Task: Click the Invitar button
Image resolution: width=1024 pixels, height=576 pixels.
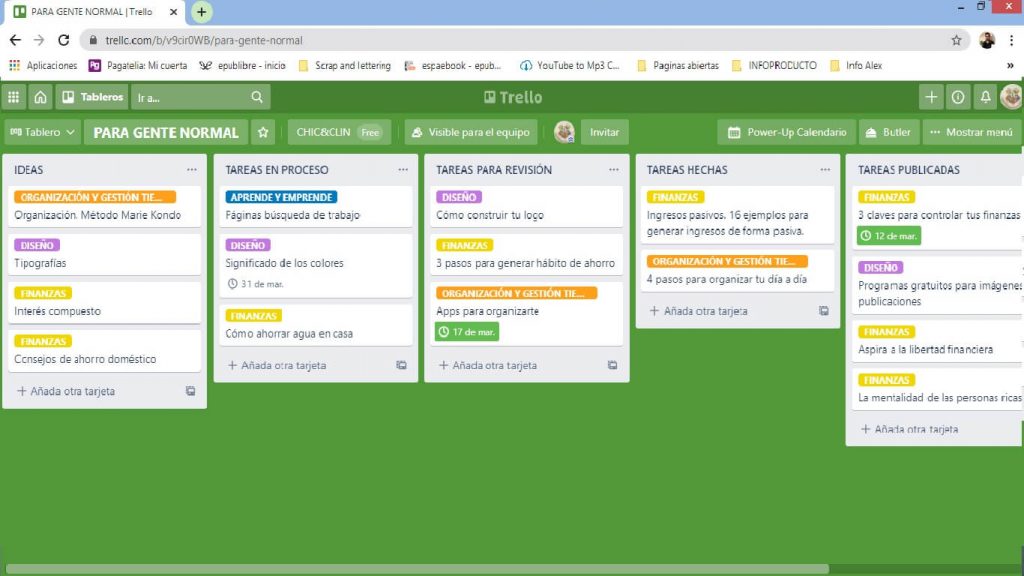Action: click(605, 131)
